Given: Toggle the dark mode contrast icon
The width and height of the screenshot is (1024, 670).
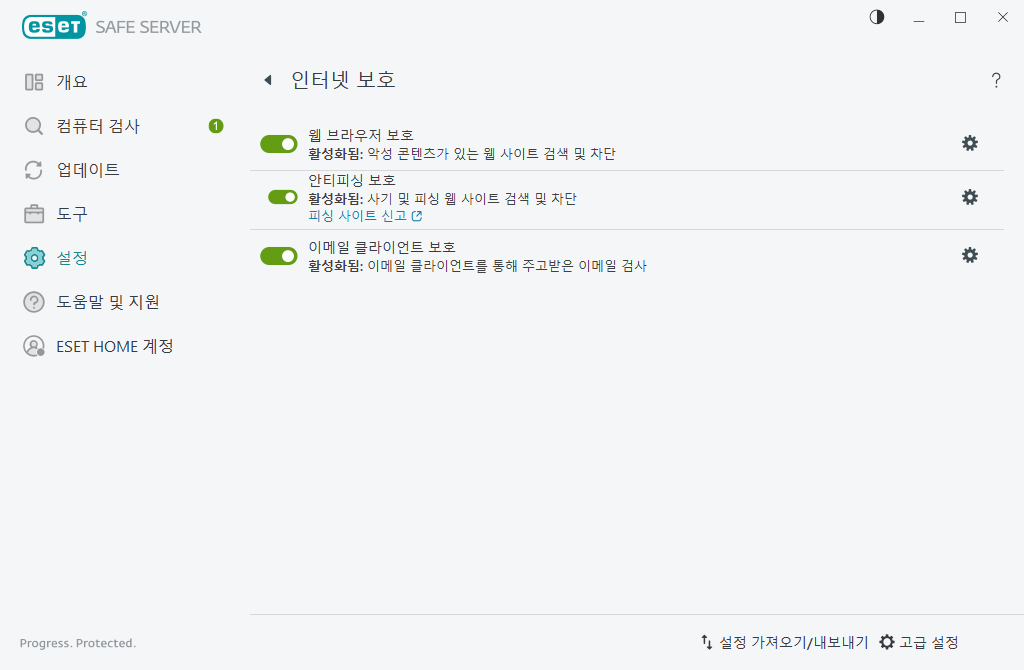Looking at the screenshot, I should coord(876,17).
